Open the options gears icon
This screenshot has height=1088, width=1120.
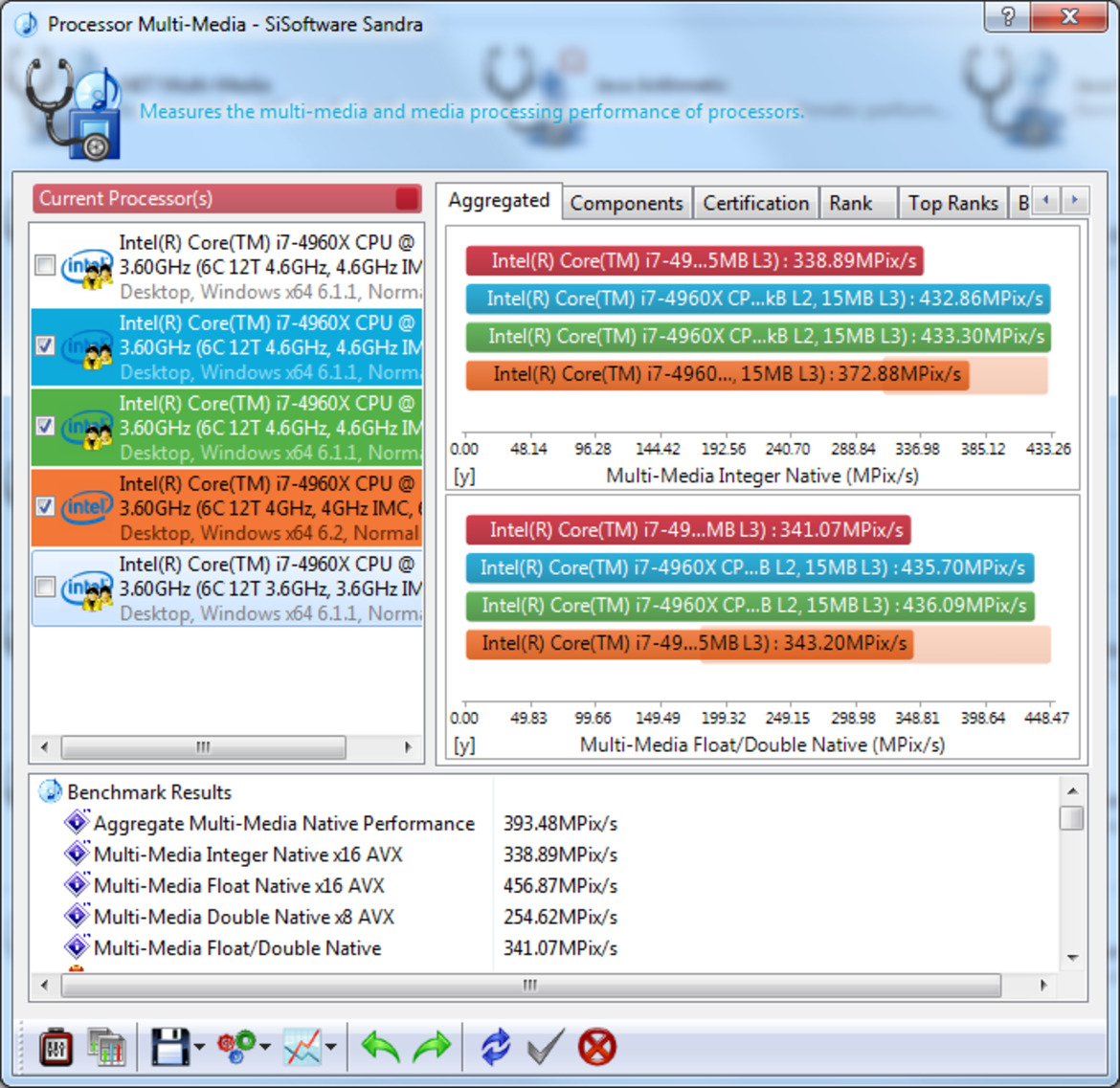point(236,1047)
